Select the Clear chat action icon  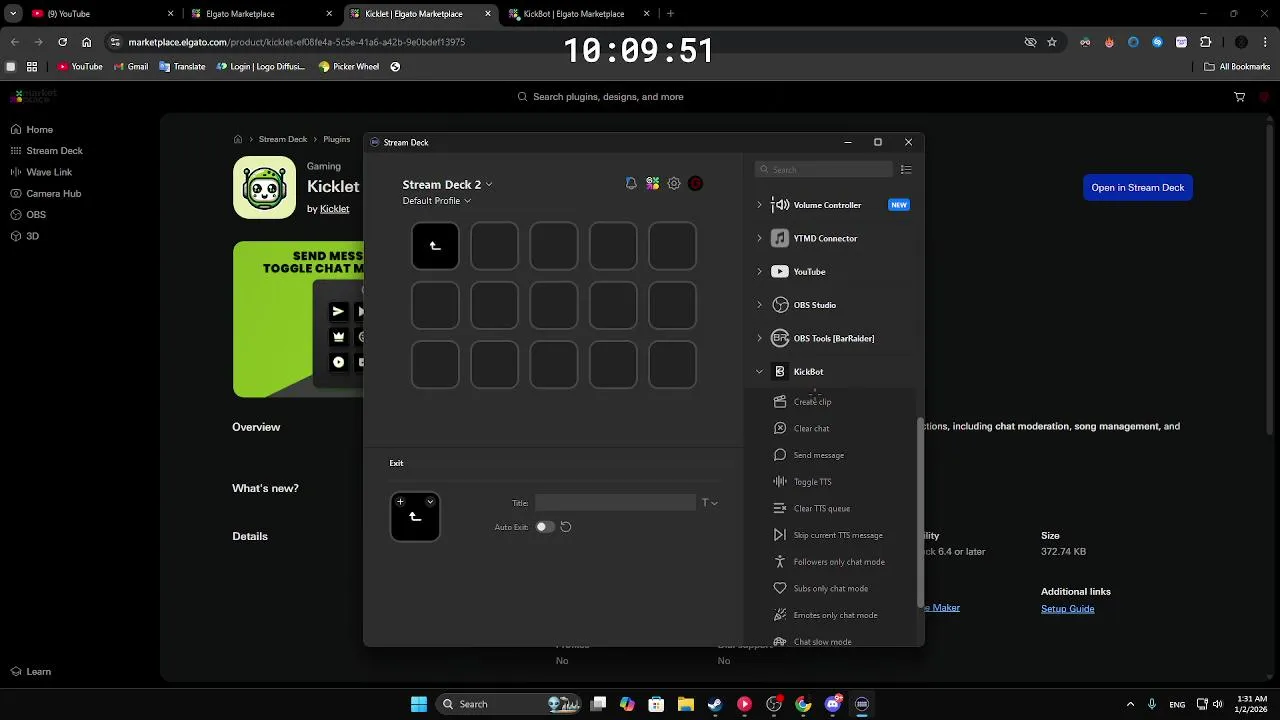pos(780,428)
